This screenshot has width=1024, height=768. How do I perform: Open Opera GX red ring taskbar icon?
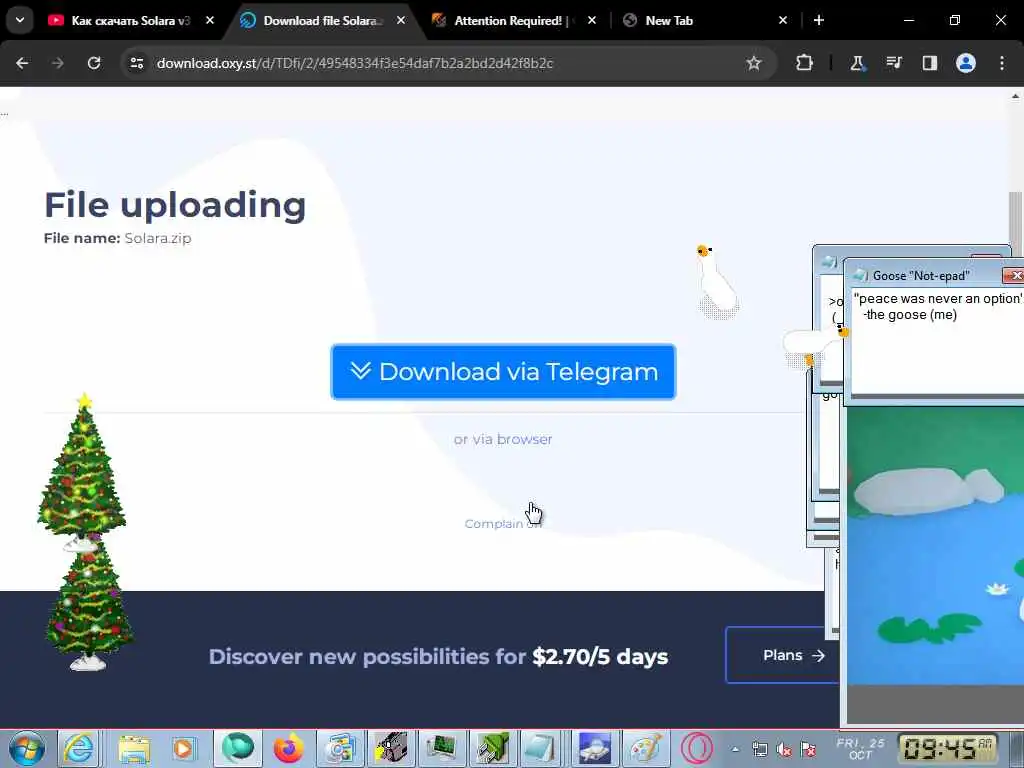click(696, 748)
